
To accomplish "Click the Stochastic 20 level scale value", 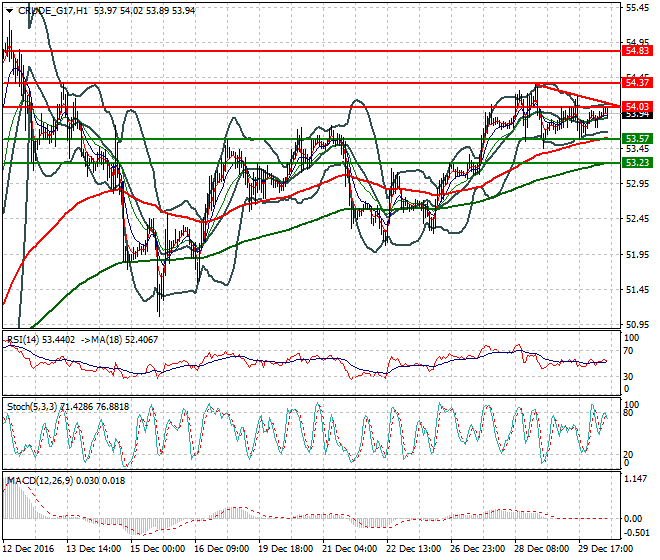I will (x=628, y=454).
